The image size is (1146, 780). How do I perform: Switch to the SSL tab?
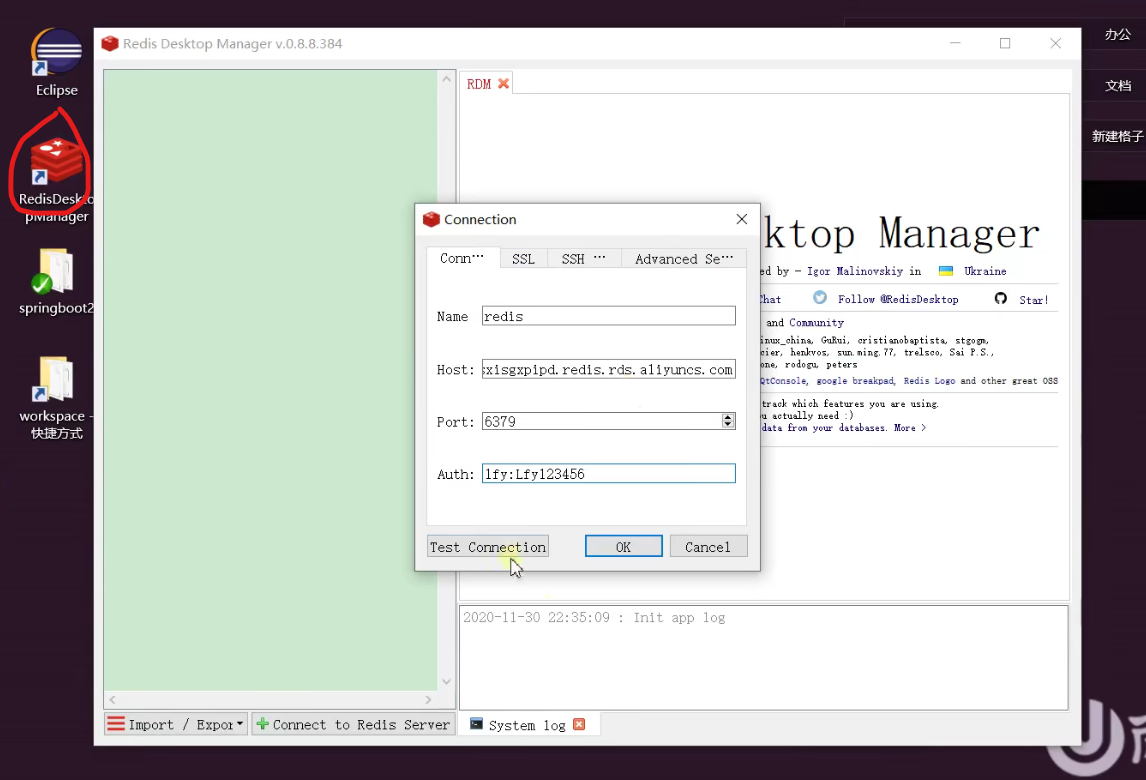click(x=523, y=259)
